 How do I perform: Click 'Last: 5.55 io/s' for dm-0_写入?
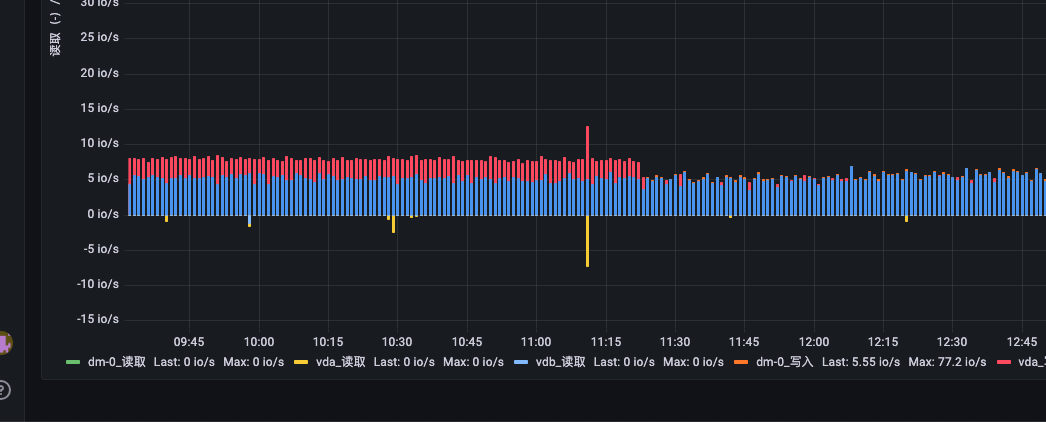tap(861, 362)
